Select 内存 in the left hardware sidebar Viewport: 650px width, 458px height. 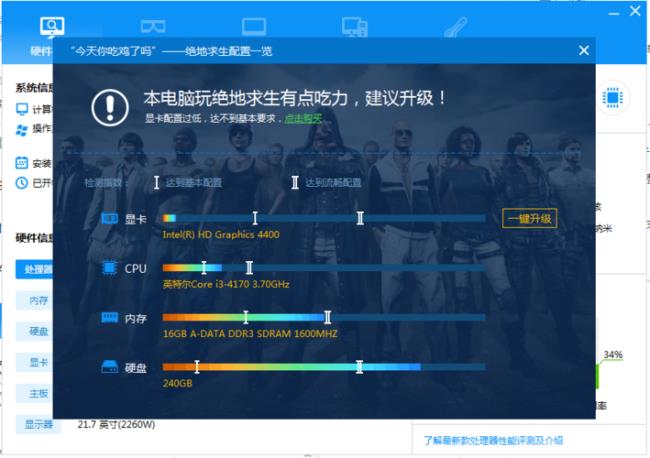coord(35,300)
